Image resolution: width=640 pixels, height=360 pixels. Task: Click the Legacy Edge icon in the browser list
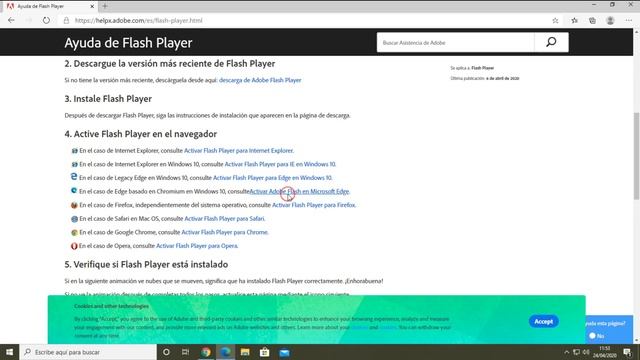click(x=74, y=177)
